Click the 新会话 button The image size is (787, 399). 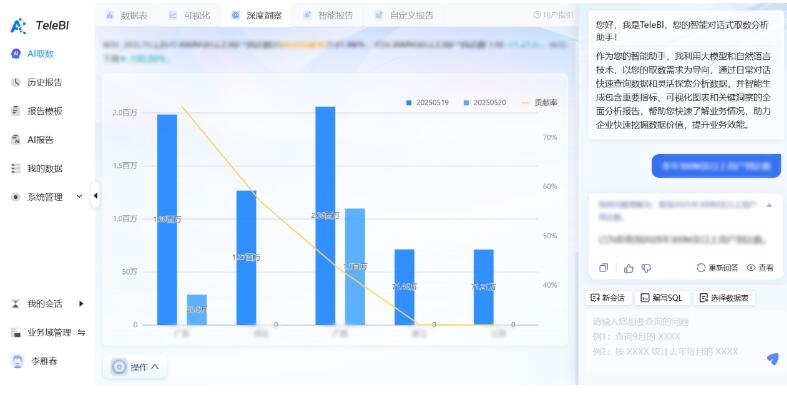[x=608, y=298]
